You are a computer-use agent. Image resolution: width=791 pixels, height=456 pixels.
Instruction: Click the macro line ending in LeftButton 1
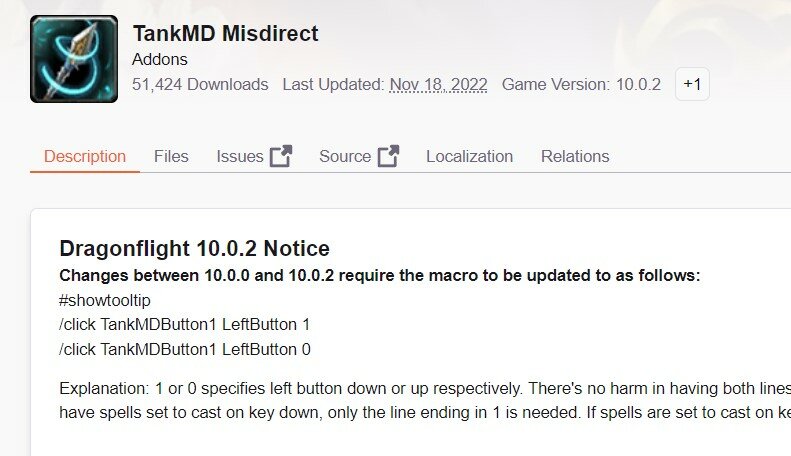pyautogui.click(x=185, y=324)
